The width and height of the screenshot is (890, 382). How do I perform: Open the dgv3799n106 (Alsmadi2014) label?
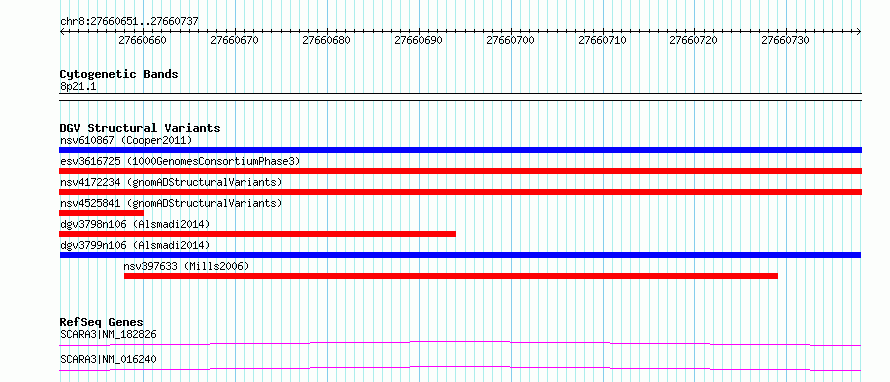[x=135, y=245]
